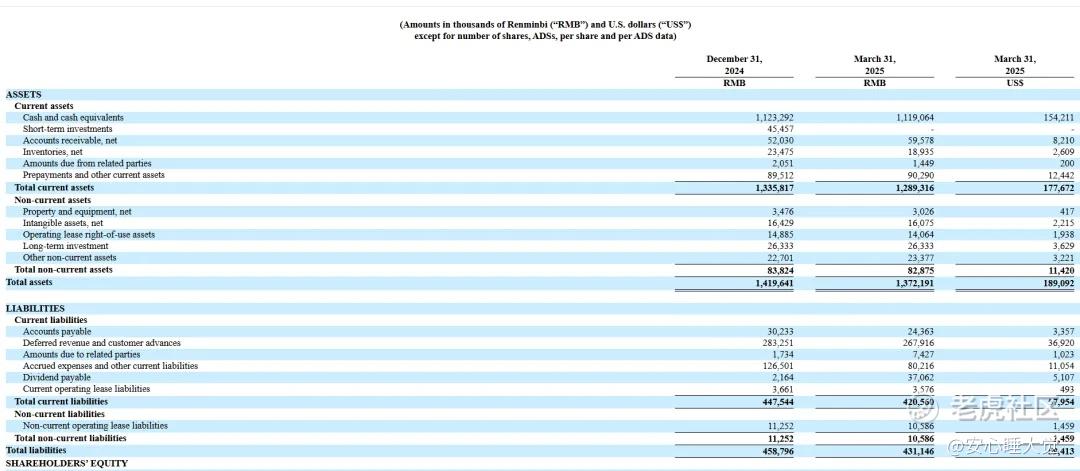Select the bold "Total liabilities" label
Viewport: 1080px width, 471px height.
tap(36, 450)
